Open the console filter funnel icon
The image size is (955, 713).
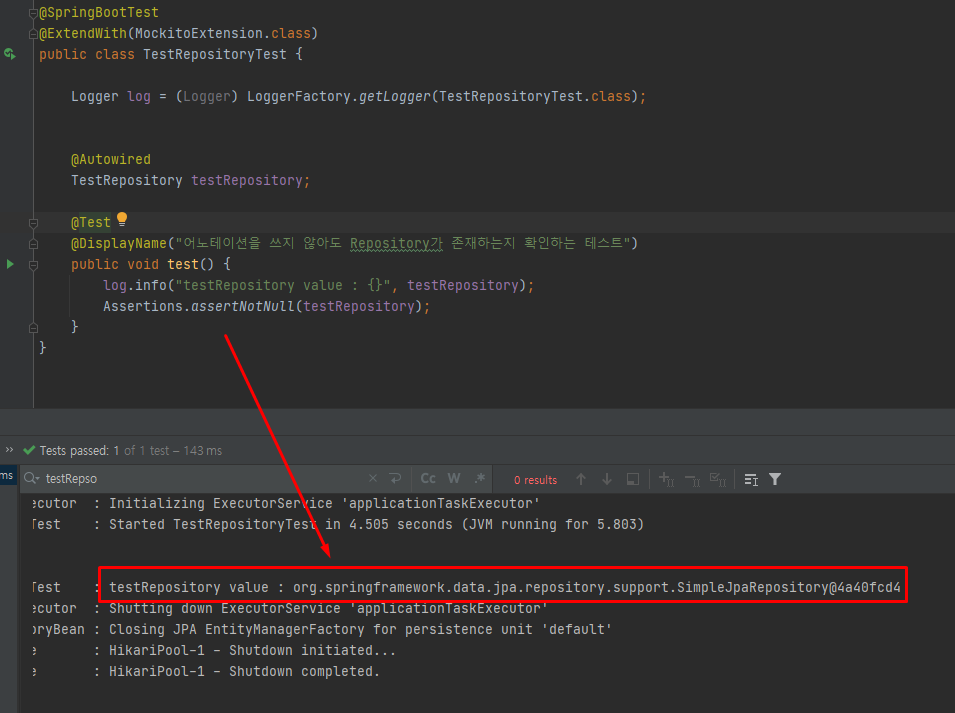click(x=775, y=478)
